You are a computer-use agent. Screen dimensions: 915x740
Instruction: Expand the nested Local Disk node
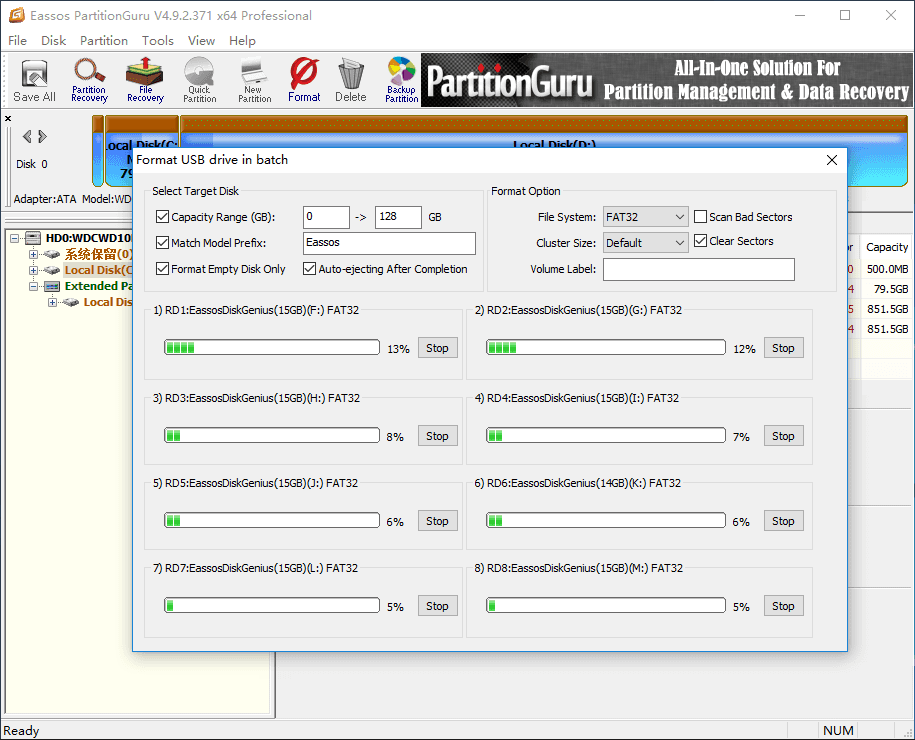click(x=52, y=302)
